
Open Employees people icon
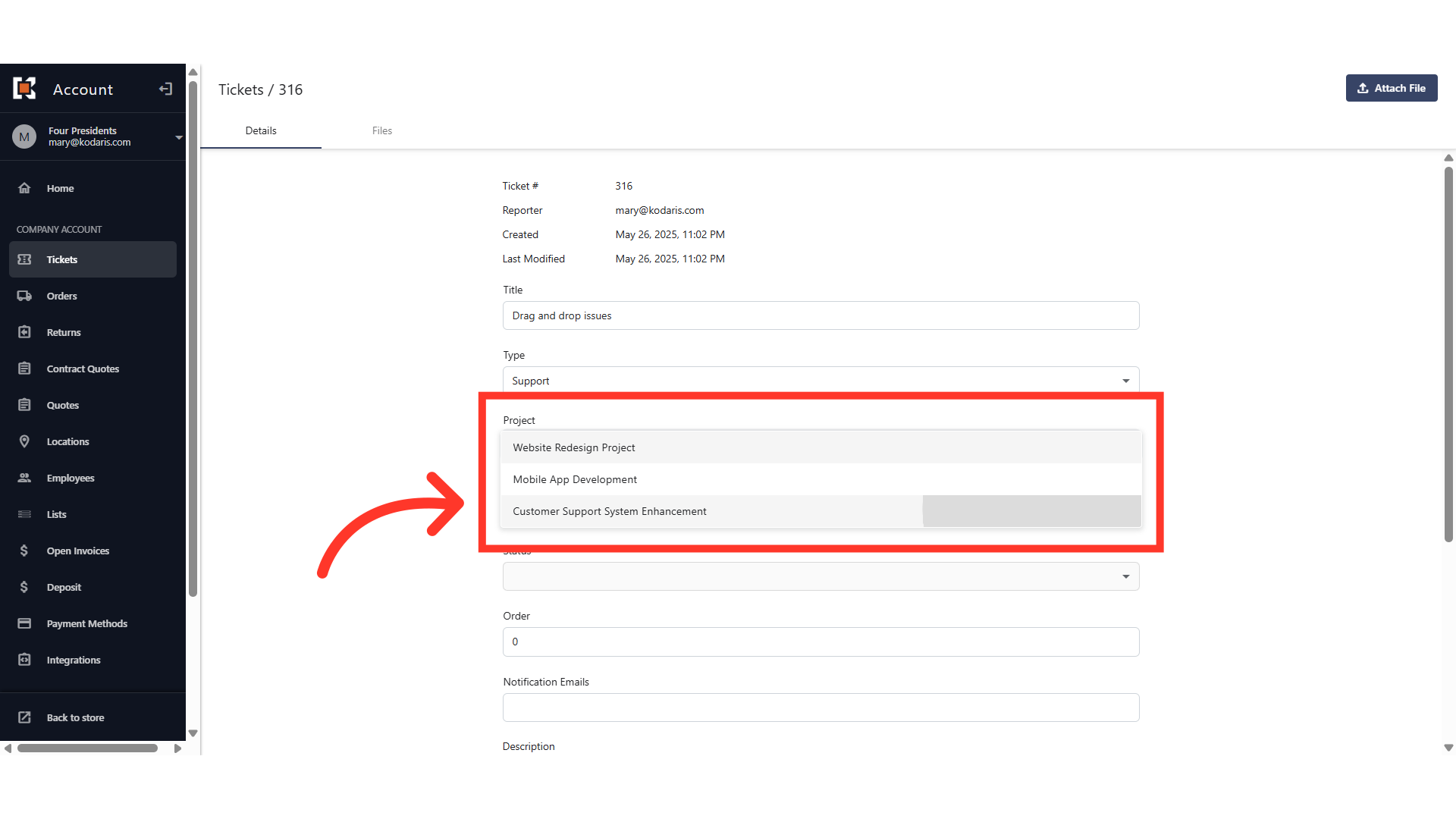(x=24, y=478)
